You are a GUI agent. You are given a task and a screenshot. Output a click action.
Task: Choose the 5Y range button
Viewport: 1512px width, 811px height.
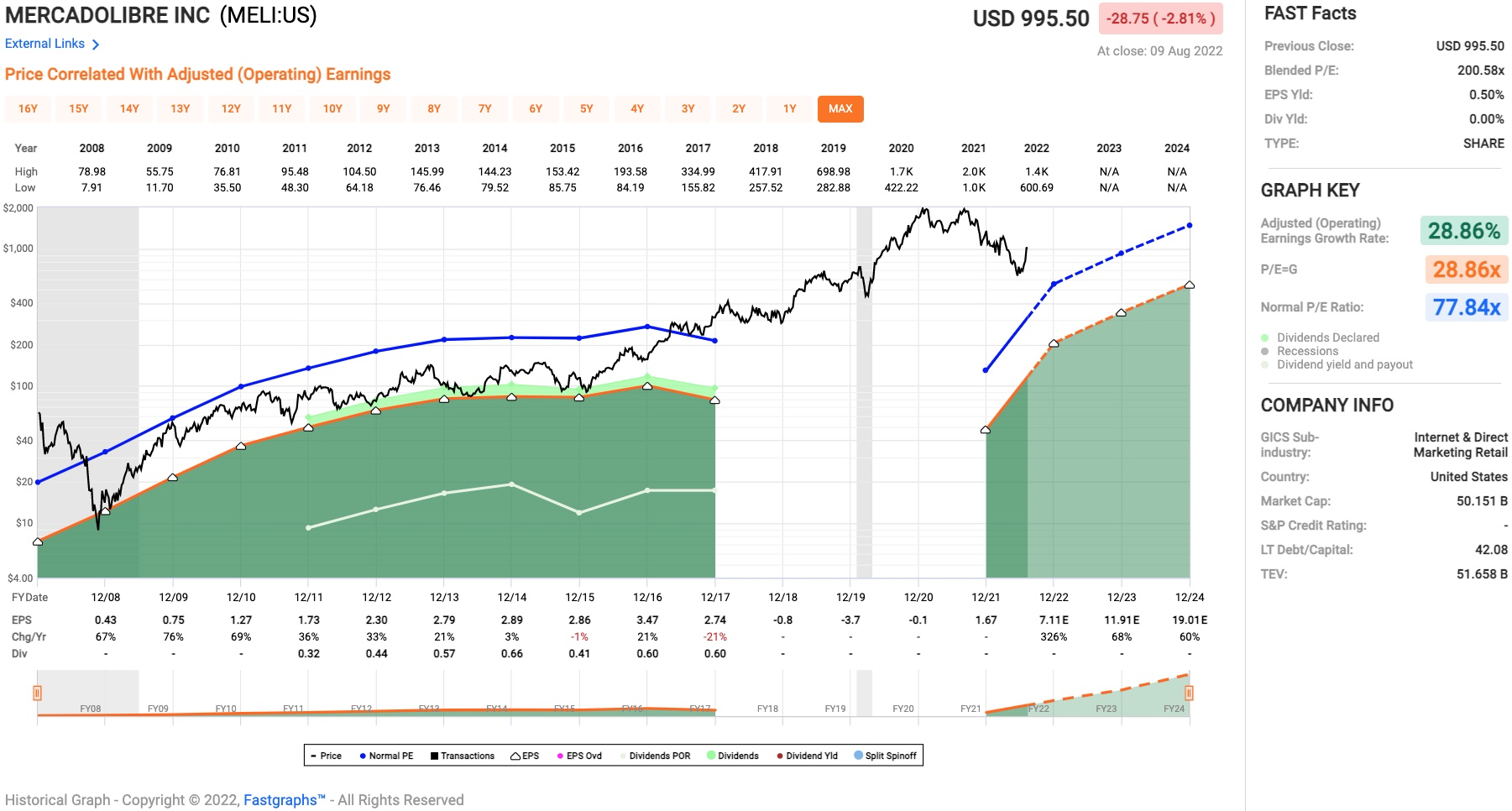tap(586, 109)
